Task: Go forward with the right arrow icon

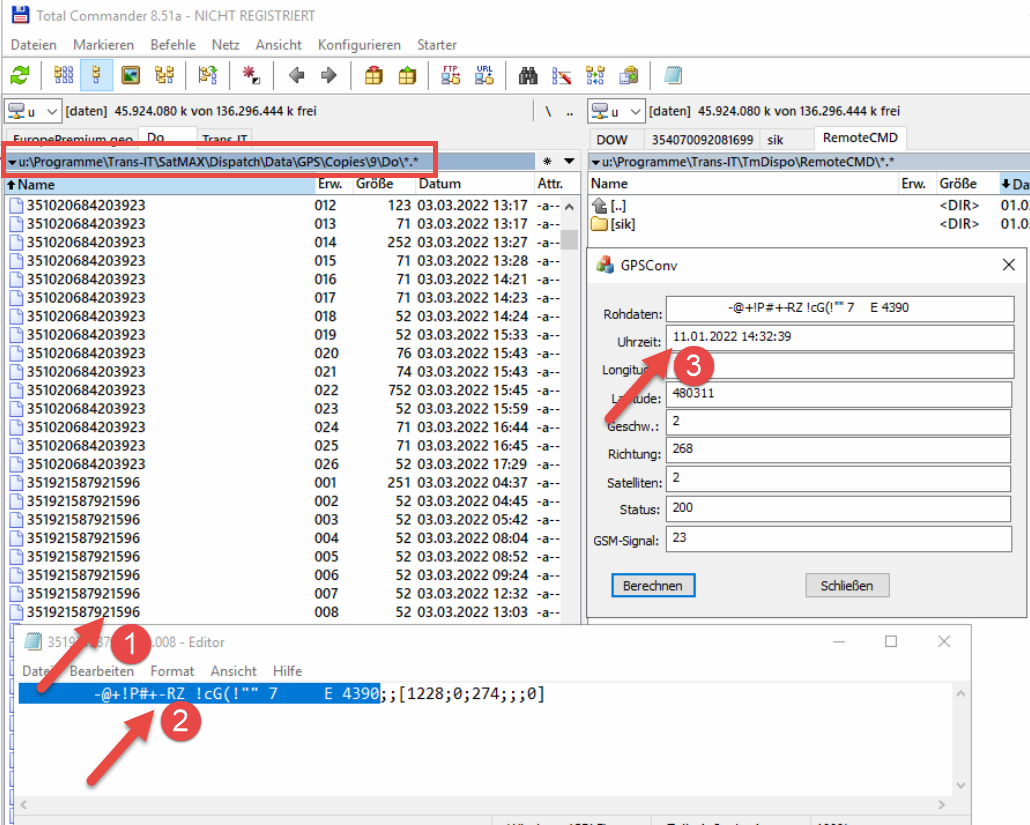Action: [x=328, y=75]
